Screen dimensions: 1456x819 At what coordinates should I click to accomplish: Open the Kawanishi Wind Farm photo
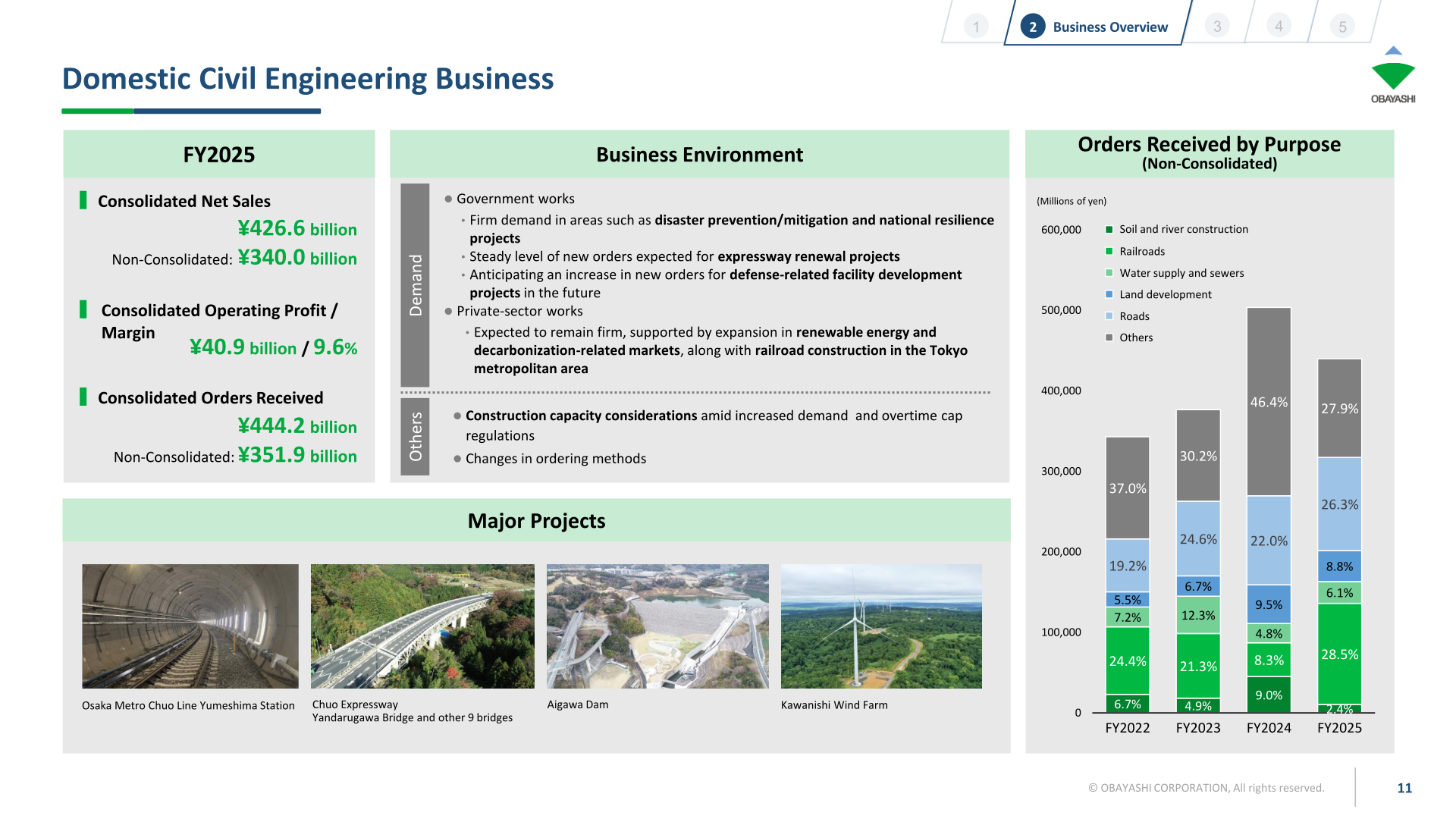click(x=881, y=626)
